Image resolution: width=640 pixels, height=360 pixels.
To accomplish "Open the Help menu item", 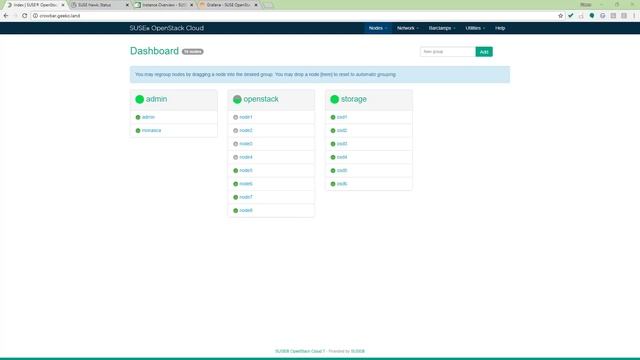I will (500, 28).
